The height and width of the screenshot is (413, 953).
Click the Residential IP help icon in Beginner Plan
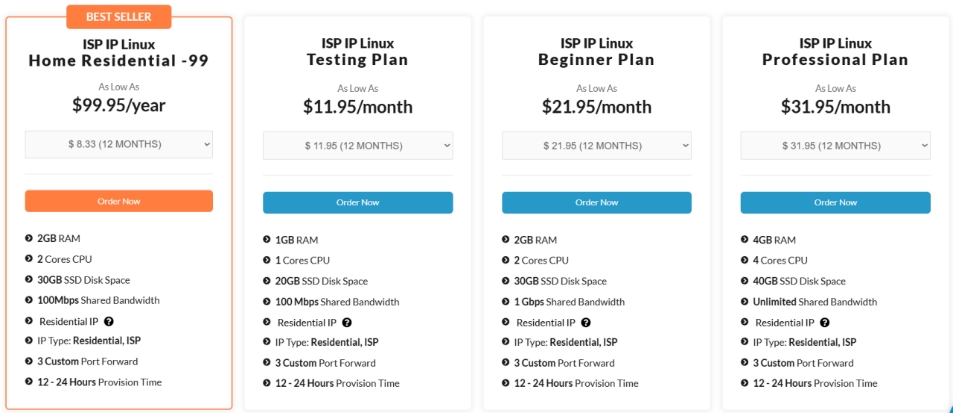point(586,323)
